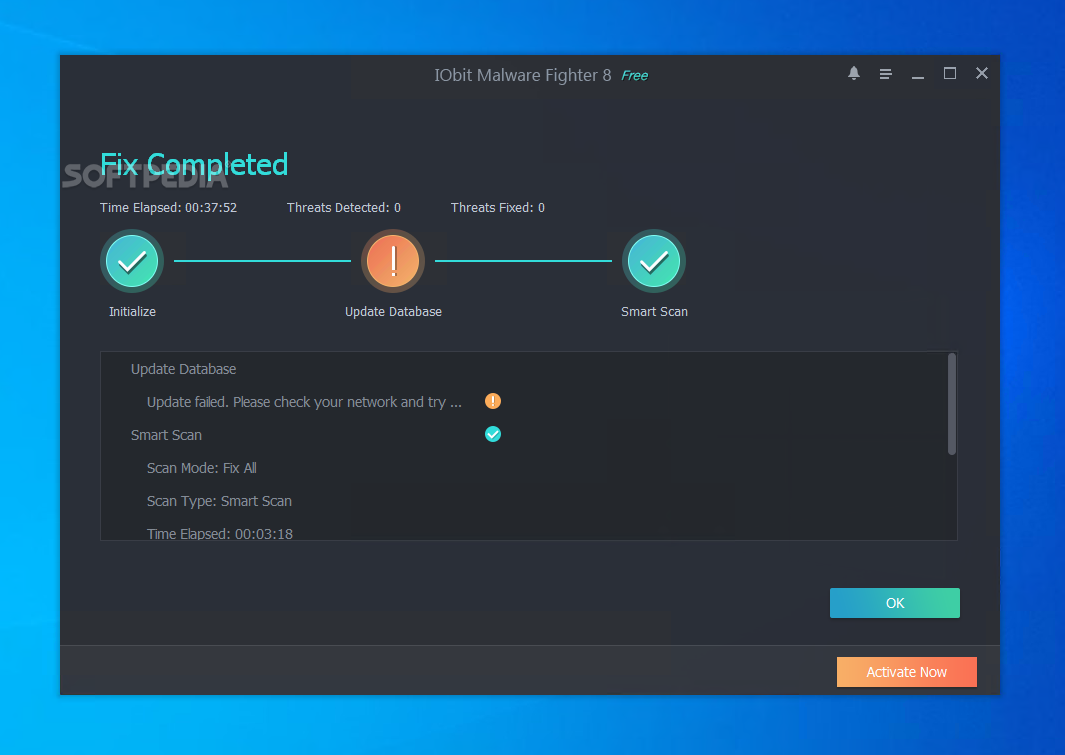Image resolution: width=1065 pixels, height=755 pixels.
Task: Click the 'Time Elapsed: 00:37:52' summary text
Action: [168, 208]
